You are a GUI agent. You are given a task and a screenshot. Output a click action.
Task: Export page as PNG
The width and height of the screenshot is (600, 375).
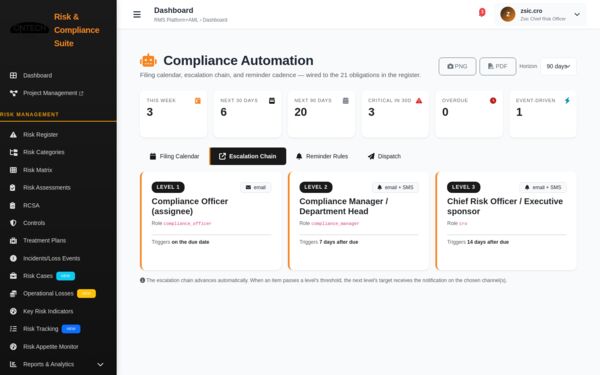pos(457,66)
